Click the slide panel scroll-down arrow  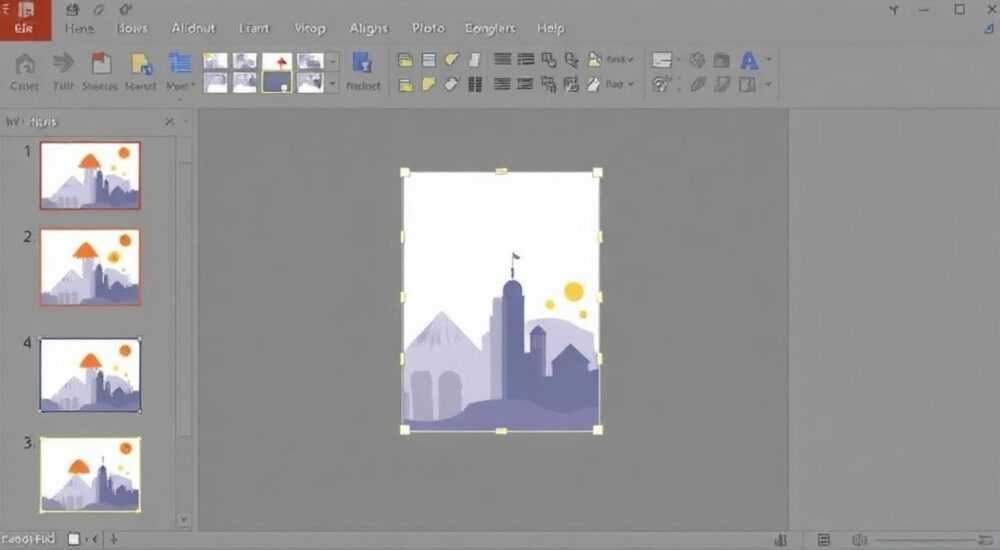pos(184,520)
